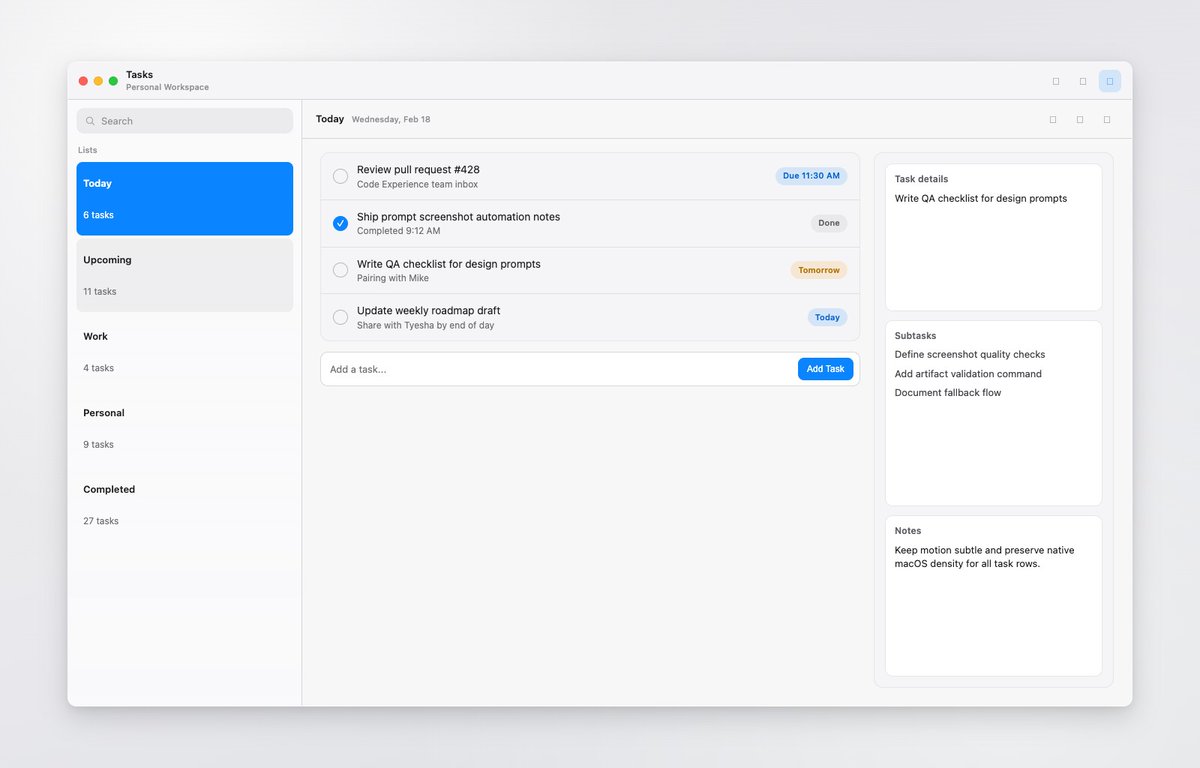1200x768 pixels.
Task: Select the Review pull request #428 task row
Action: (x=590, y=176)
